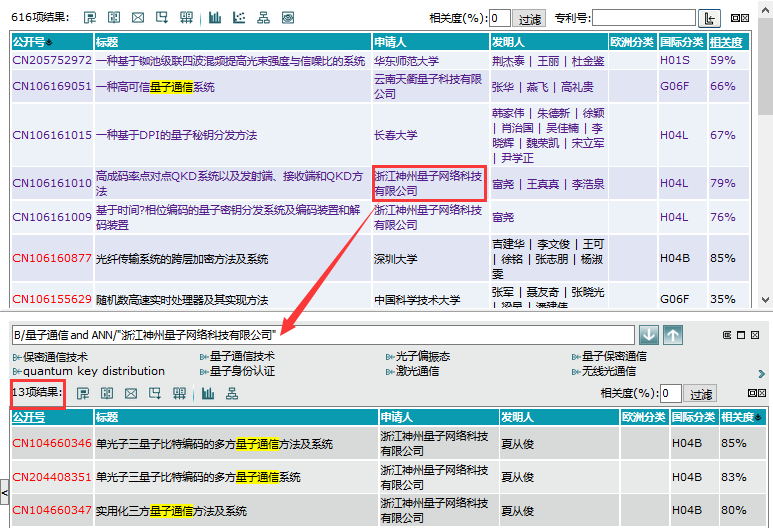Click the envelope icon in the 13-results toolbar

coord(131,393)
